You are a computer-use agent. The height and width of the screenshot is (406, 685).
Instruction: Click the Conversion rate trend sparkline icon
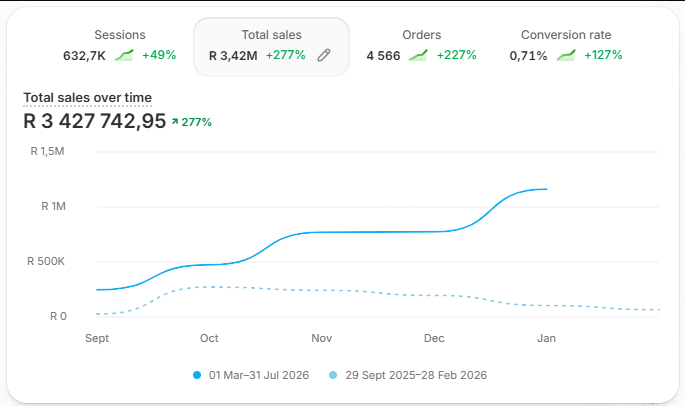[566, 55]
